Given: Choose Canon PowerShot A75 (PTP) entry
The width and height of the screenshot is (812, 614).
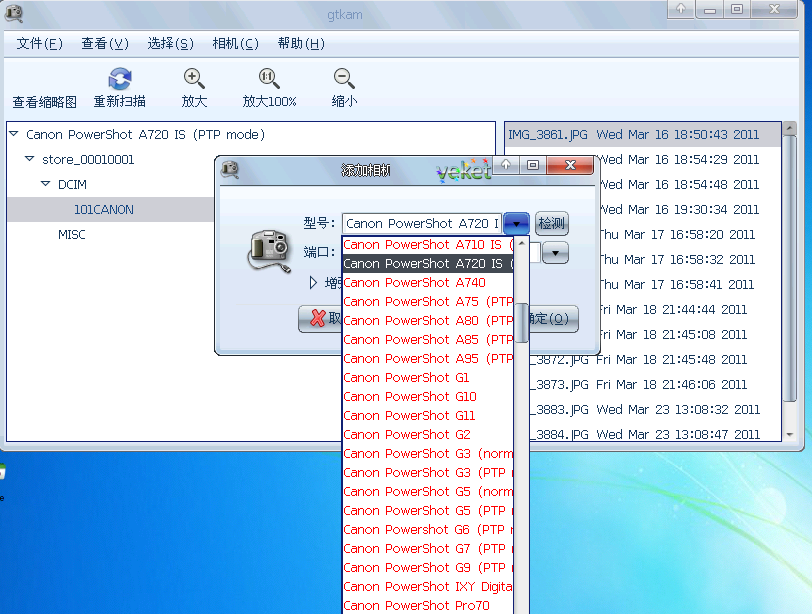Looking at the screenshot, I should point(428,301).
